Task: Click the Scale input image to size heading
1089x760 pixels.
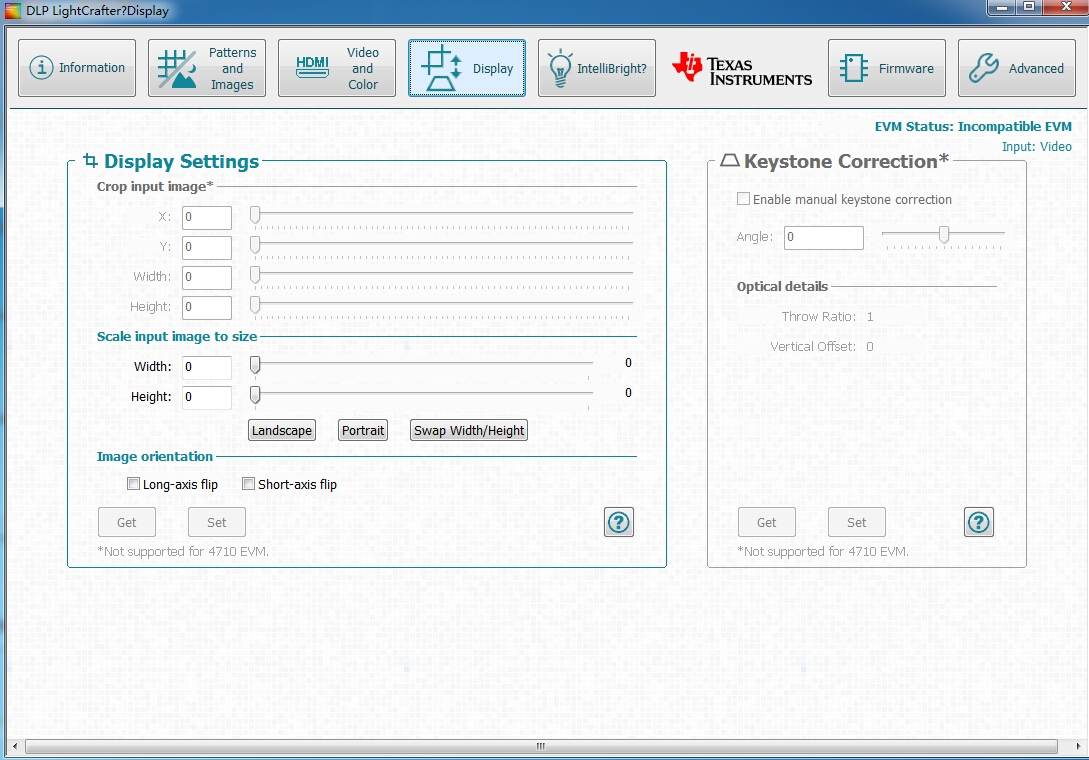Action: pyautogui.click(x=176, y=336)
